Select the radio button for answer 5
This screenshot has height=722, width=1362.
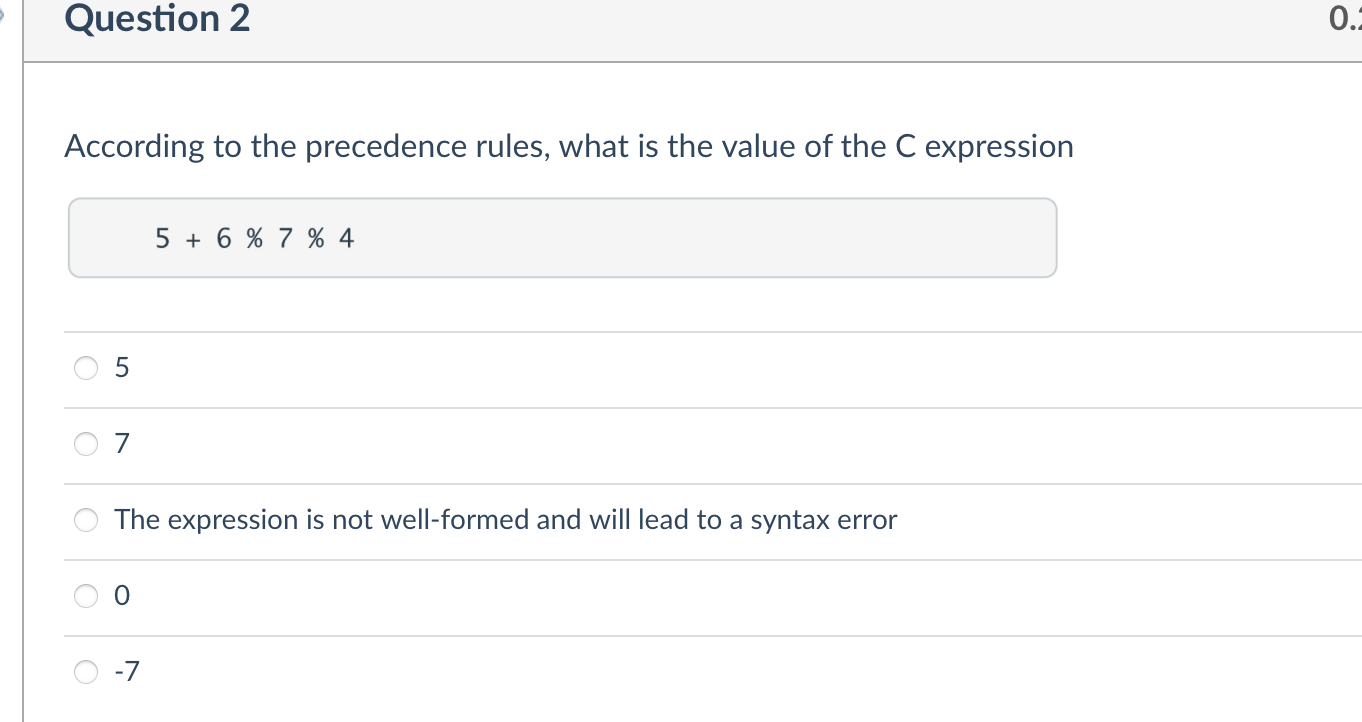[87, 368]
